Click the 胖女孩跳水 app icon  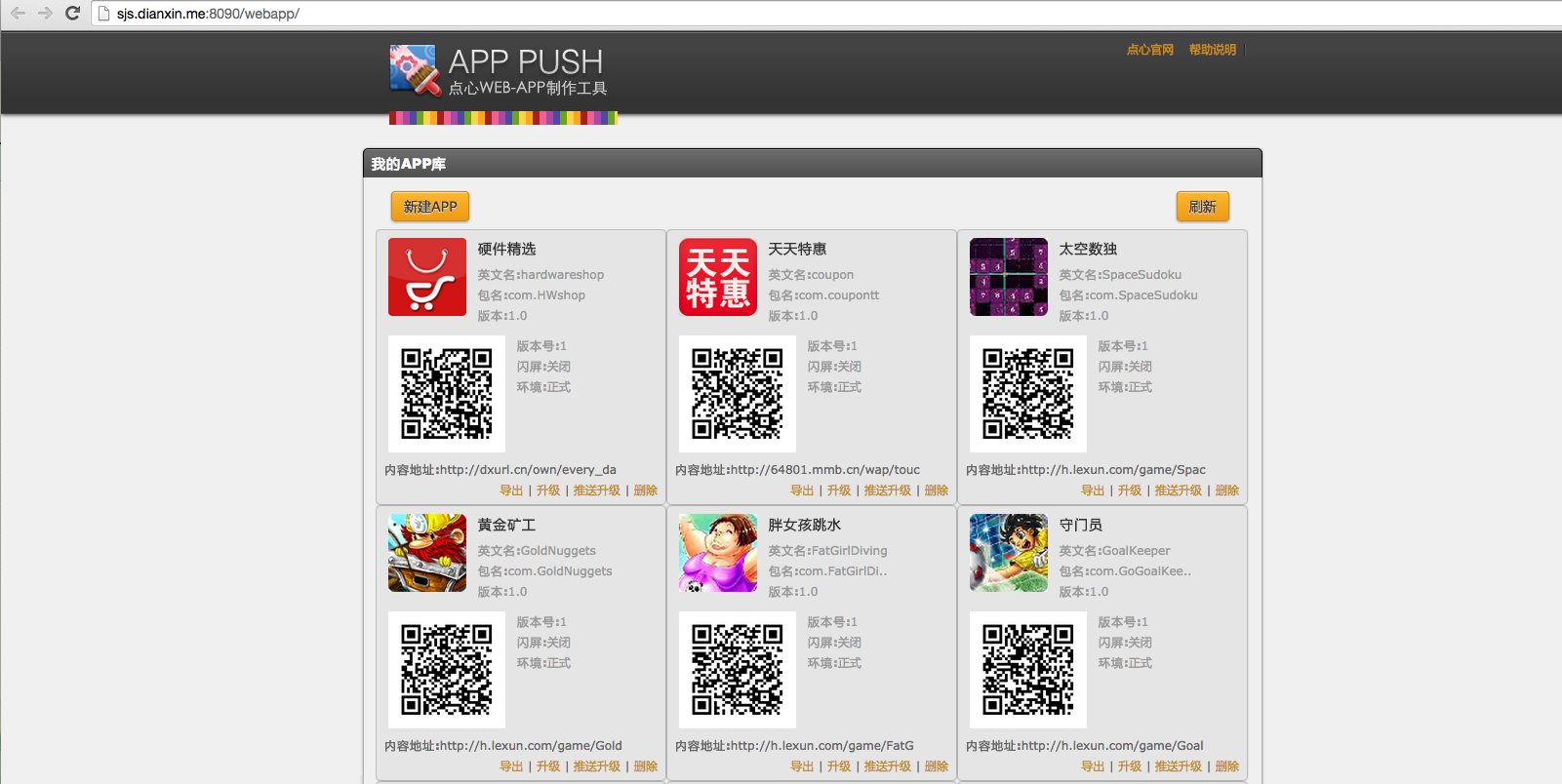click(718, 553)
